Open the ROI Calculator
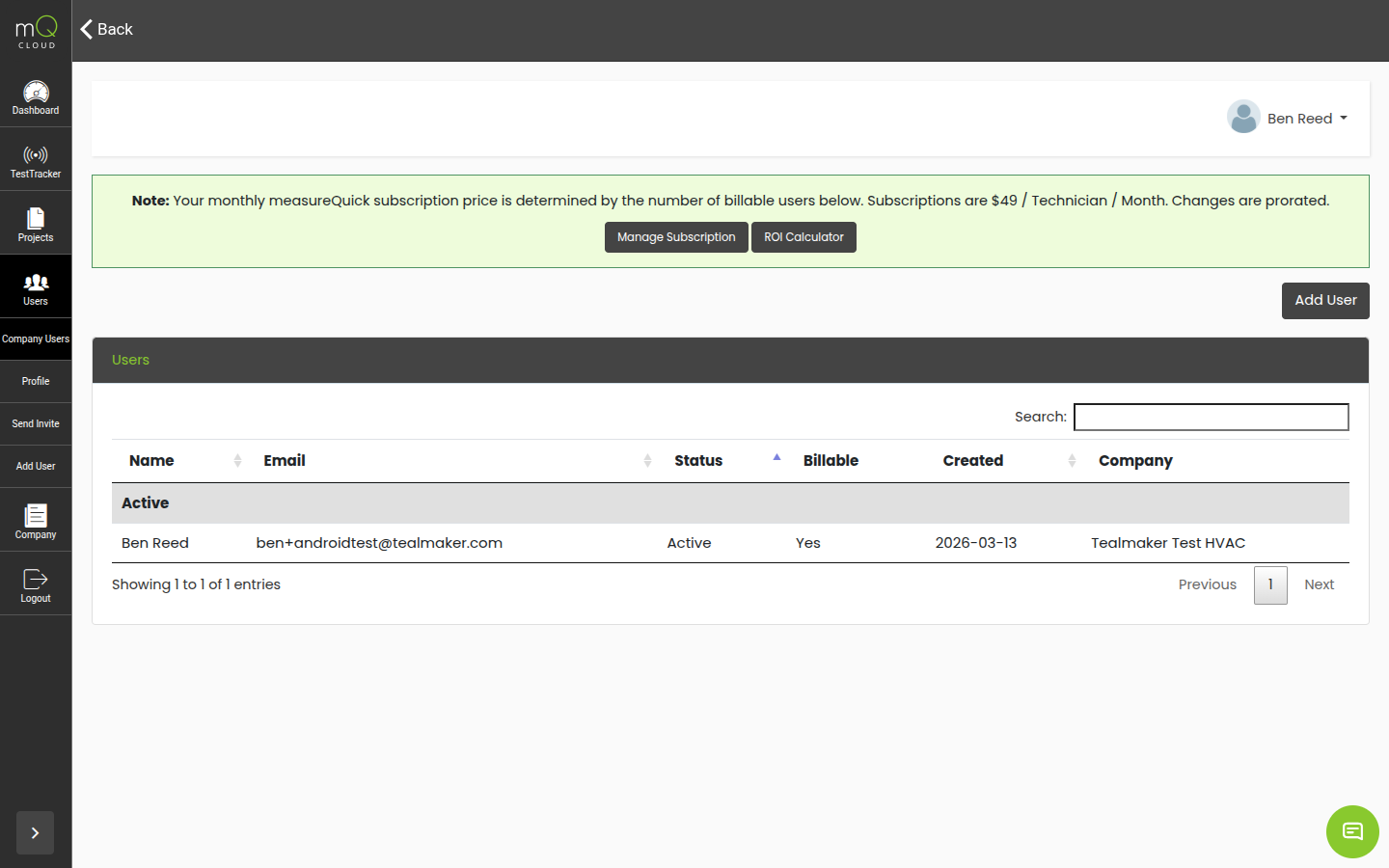This screenshot has width=1389, height=868. point(803,236)
